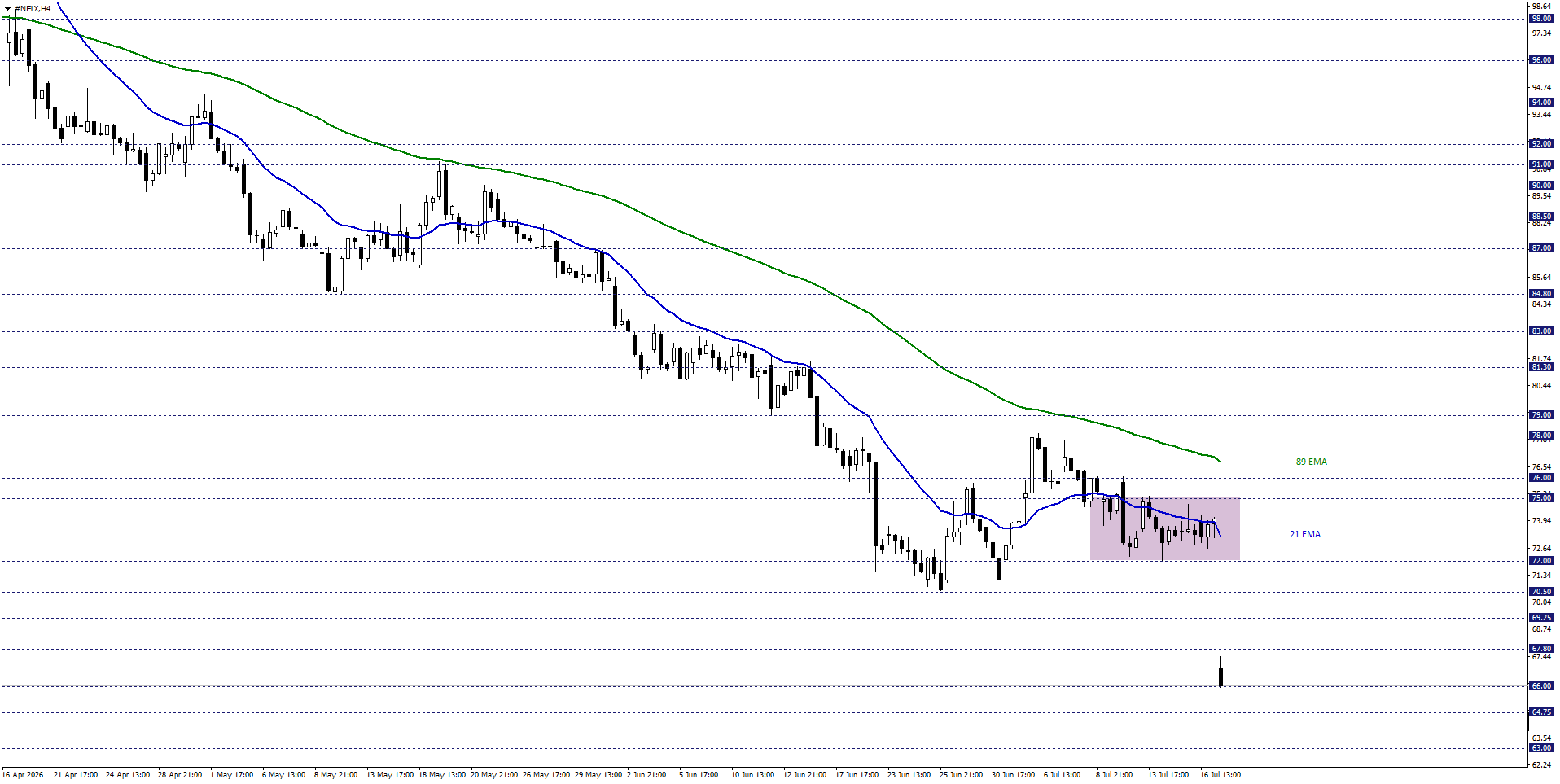Screen dimensions: 1560x784
Task: Click the 63.00 price level tag
Action: pos(1540,748)
